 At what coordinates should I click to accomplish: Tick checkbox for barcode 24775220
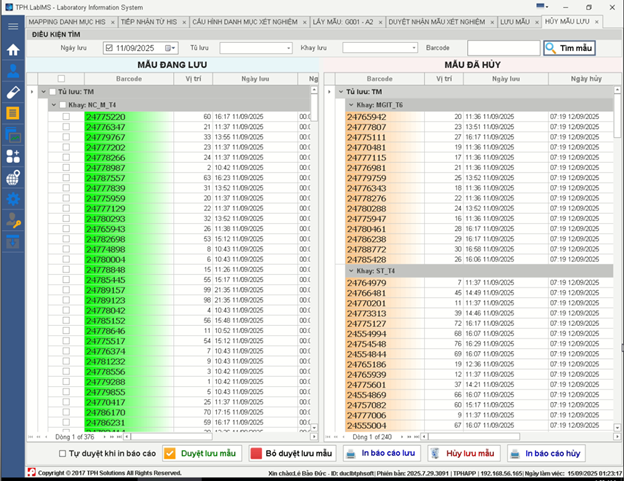(66, 117)
